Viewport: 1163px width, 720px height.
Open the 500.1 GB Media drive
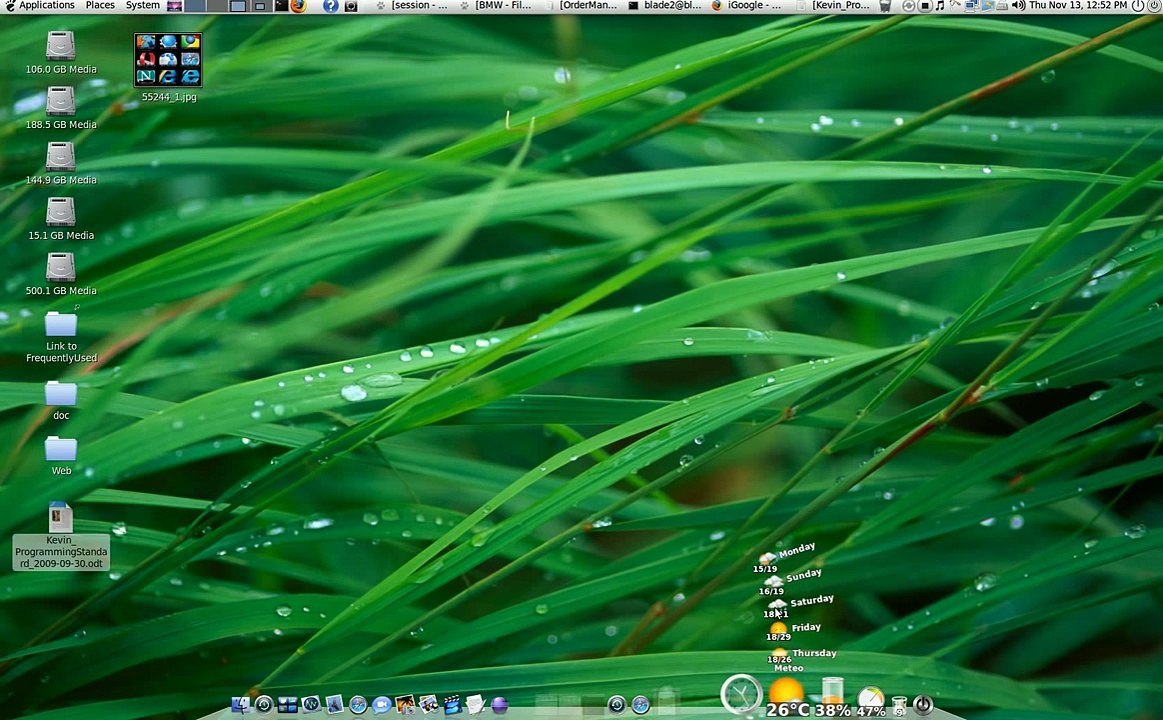click(x=61, y=274)
